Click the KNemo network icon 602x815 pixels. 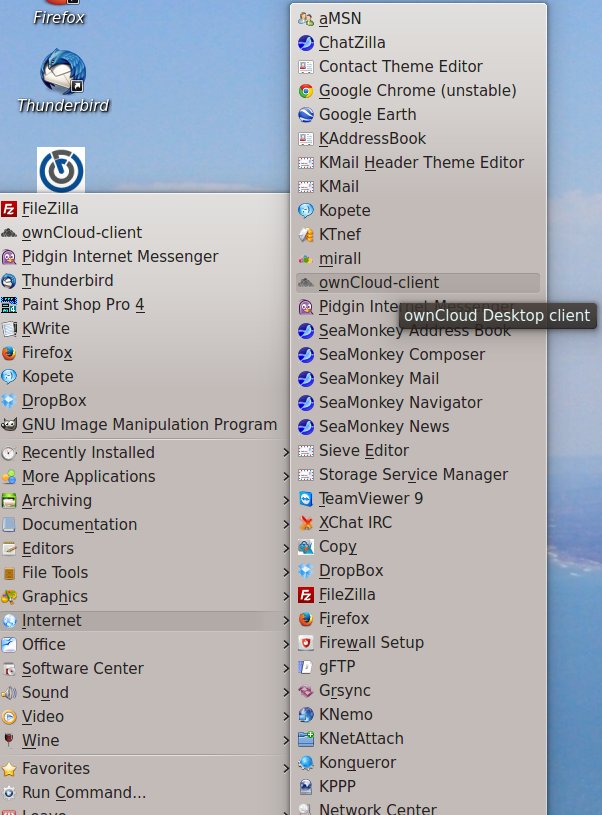coord(306,715)
